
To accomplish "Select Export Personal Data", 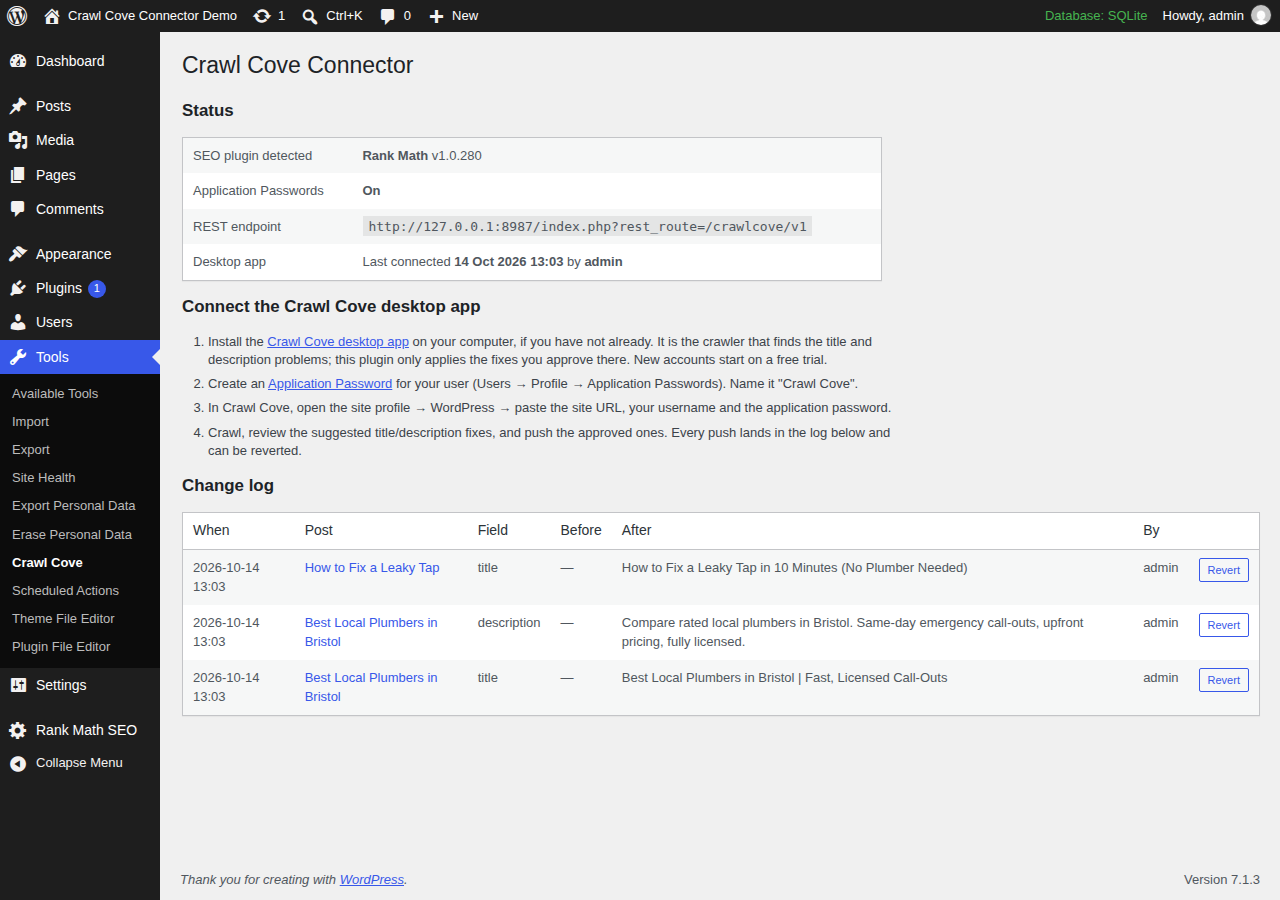I will pos(74,506).
